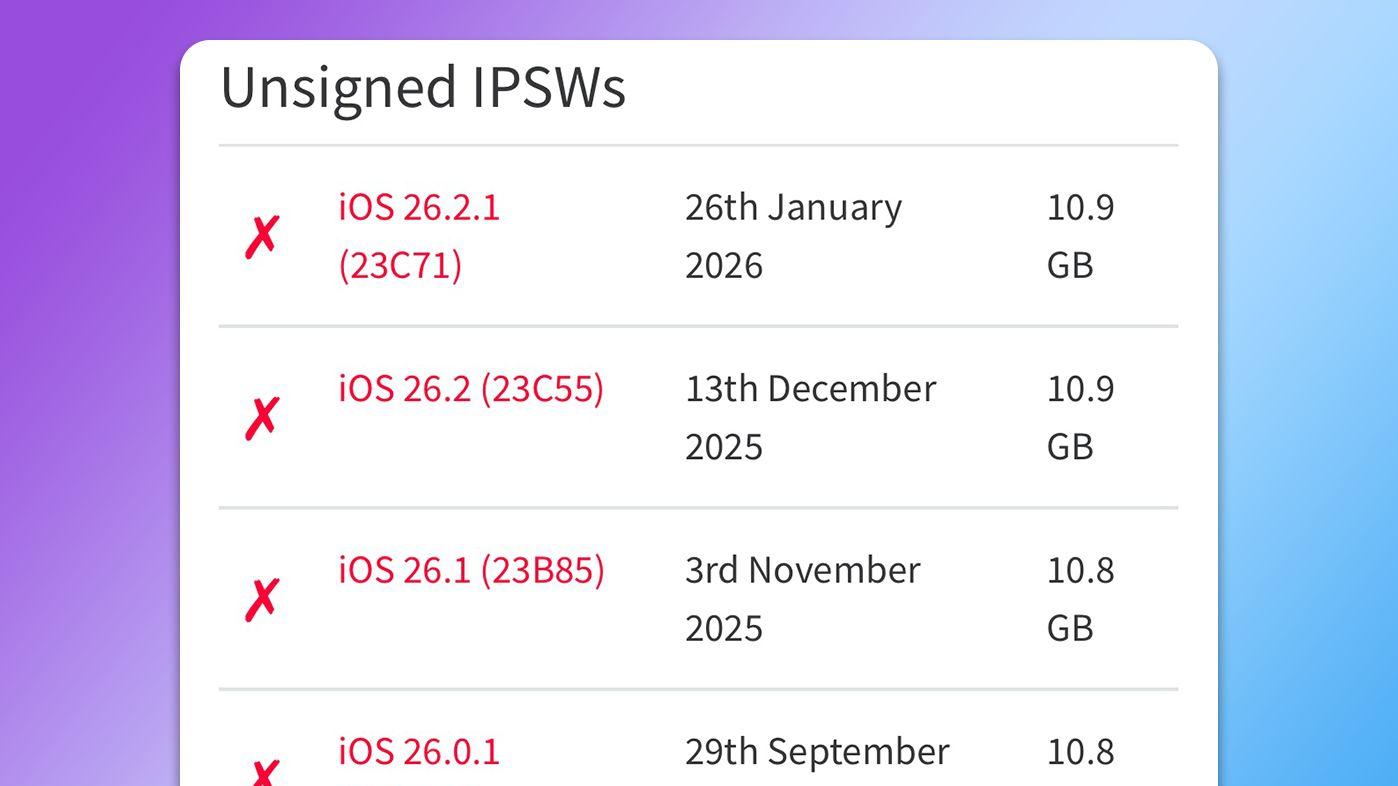The height and width of the screenshot is (786, 1398).
Task: Select the iOS 26.1 (23B85) link
Action: [471, 570]
